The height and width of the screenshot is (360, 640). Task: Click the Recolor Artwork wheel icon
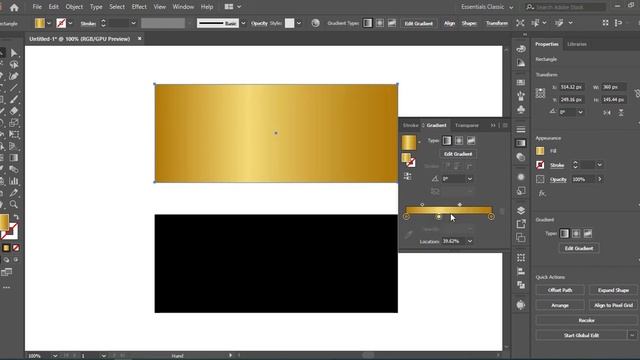pyautogui.click(x=315, y=23)
